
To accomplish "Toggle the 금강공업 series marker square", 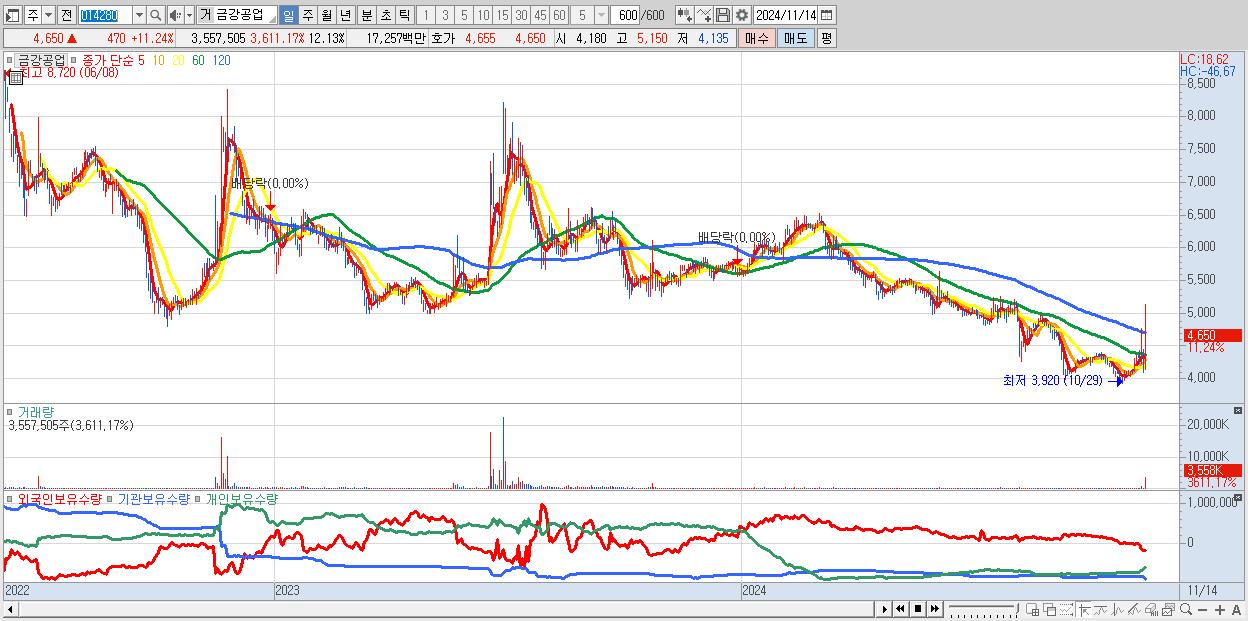I will pos(9,60).
